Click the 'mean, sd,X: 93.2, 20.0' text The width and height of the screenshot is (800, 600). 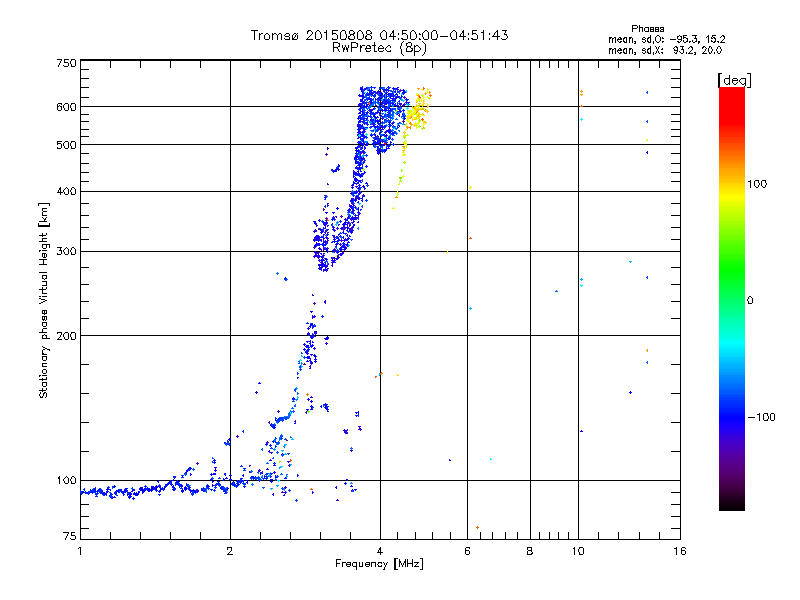click(665, 50)
